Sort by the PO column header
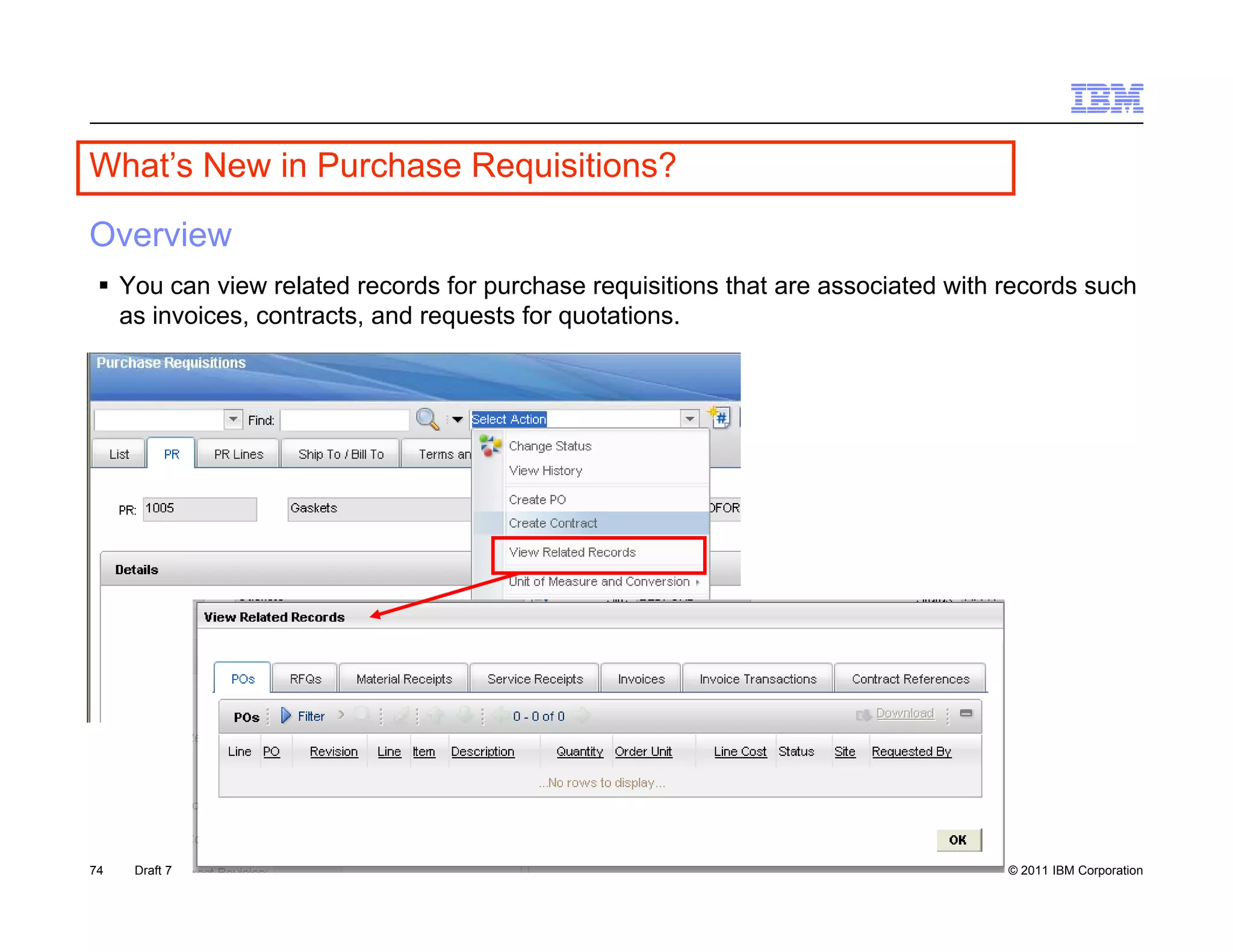This screenshot has height=952, width=1233. (272, 752)
